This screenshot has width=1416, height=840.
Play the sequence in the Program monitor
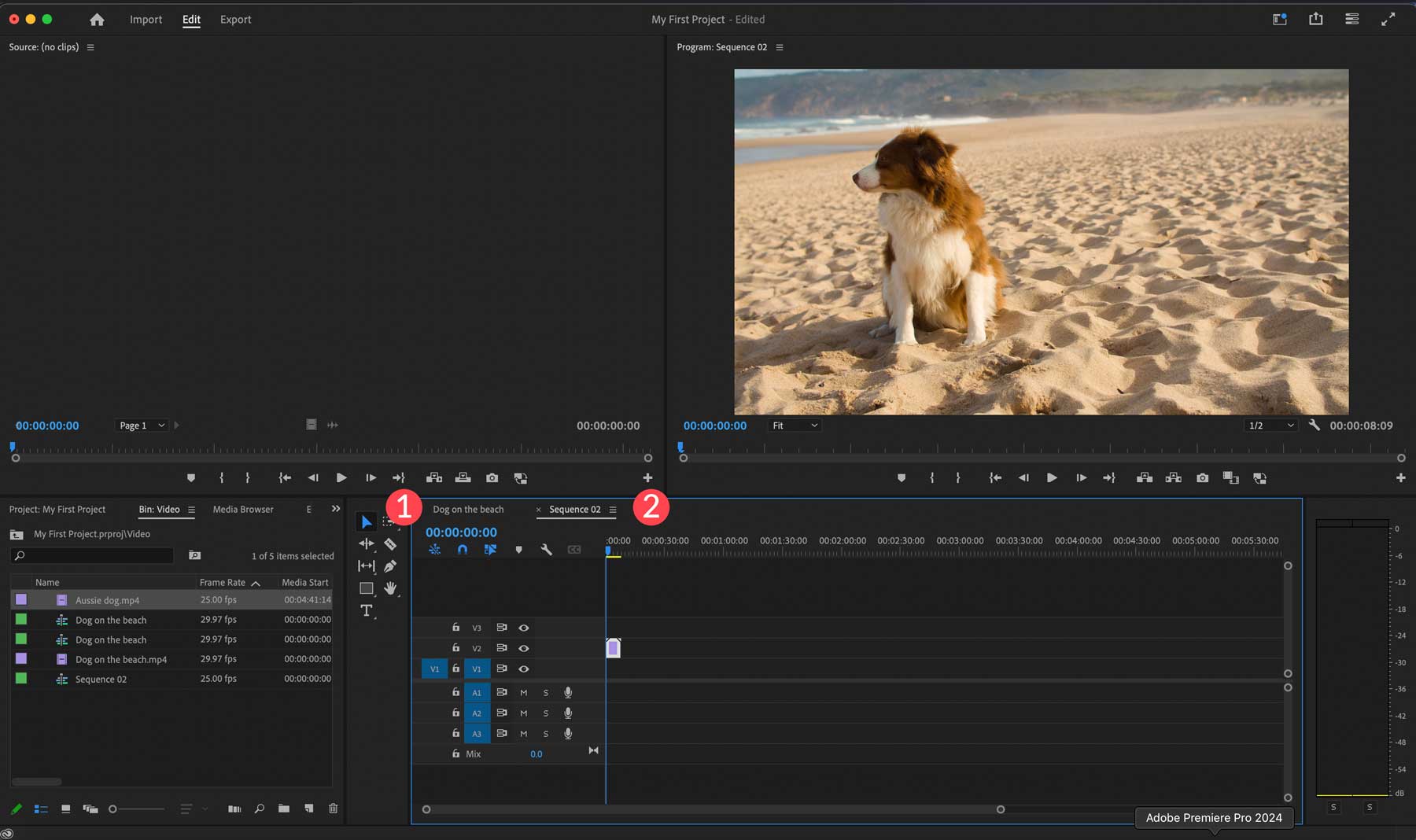1052,477
